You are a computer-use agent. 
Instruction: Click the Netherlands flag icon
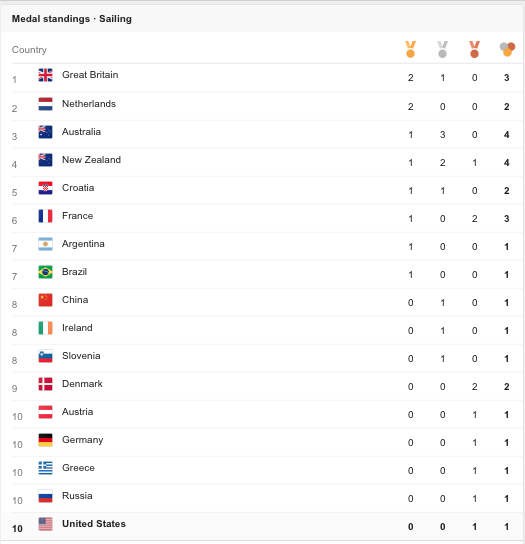pyautogui.click(x=45, y=104)
